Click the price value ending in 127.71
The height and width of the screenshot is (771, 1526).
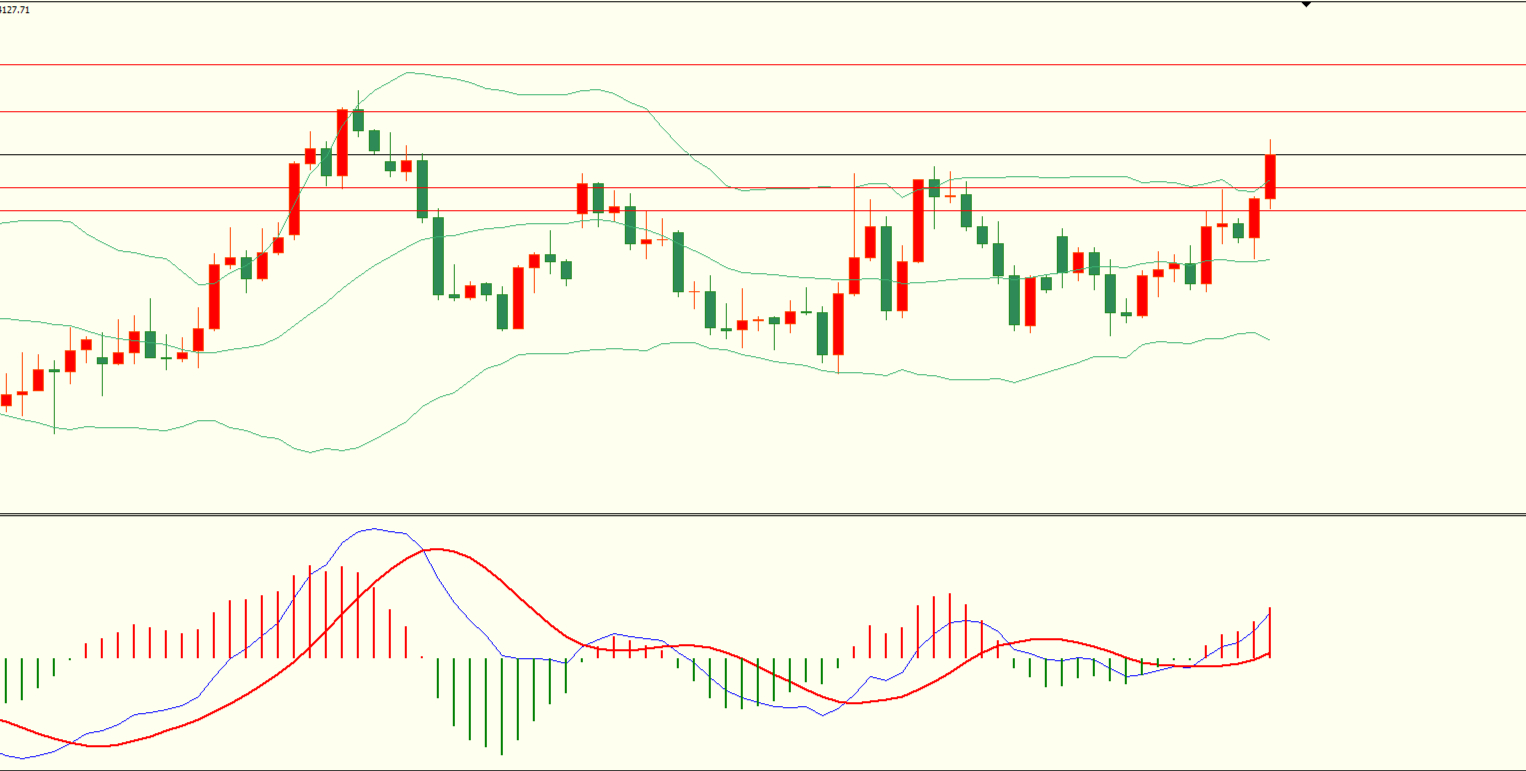click(15, 9)
